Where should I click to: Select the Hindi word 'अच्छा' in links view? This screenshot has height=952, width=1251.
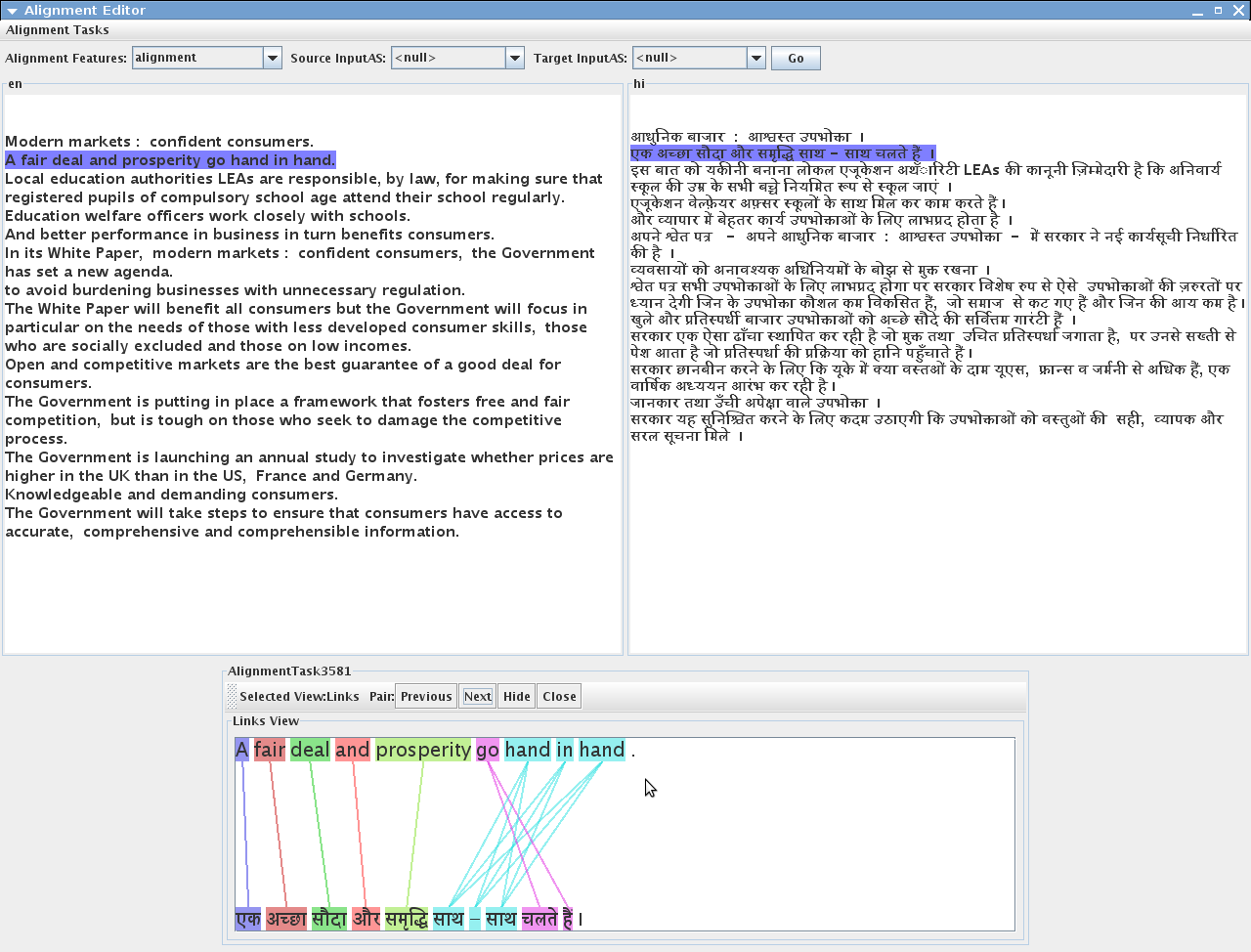(286, 919)
